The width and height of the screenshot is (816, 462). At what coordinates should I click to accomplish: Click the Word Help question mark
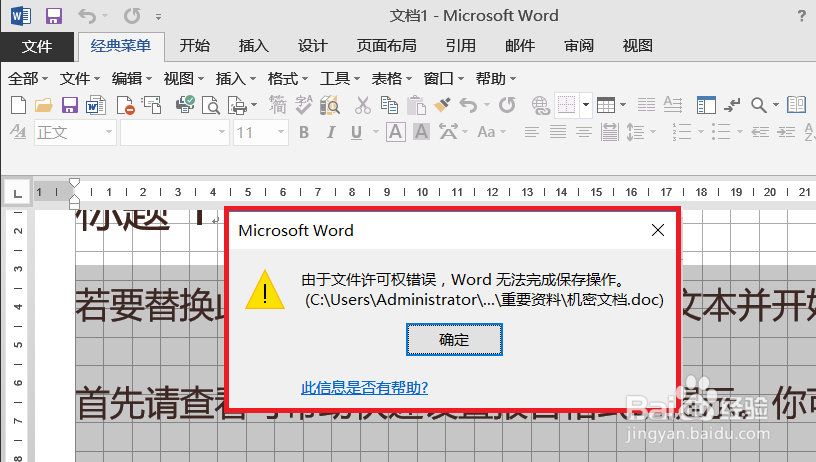click(x=802, y=16)
